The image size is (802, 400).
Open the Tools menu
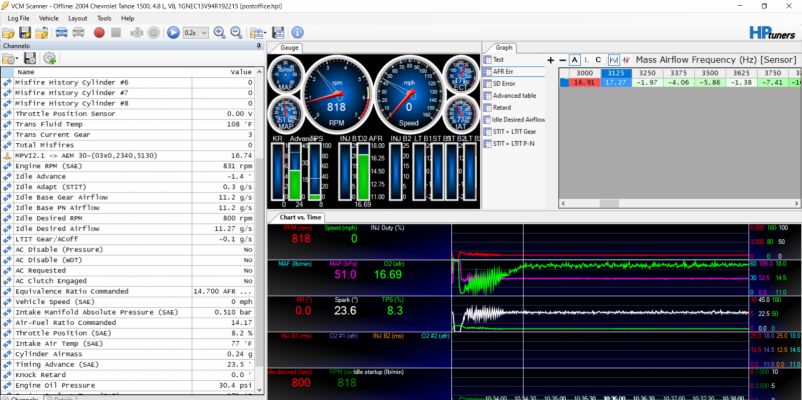point(104,18)
